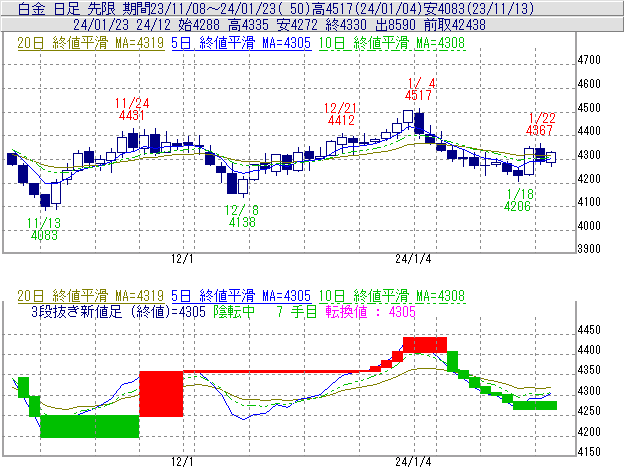Click the 3段抜き新値足 (終値)=4305 label

tap(118, 311)
